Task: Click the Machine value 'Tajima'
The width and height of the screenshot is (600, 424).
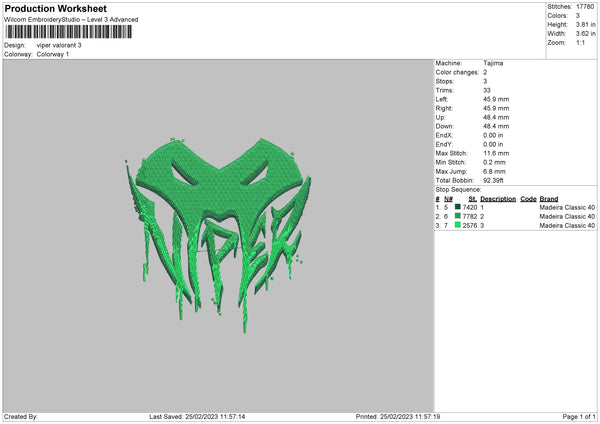Action: tap(493, 63)
